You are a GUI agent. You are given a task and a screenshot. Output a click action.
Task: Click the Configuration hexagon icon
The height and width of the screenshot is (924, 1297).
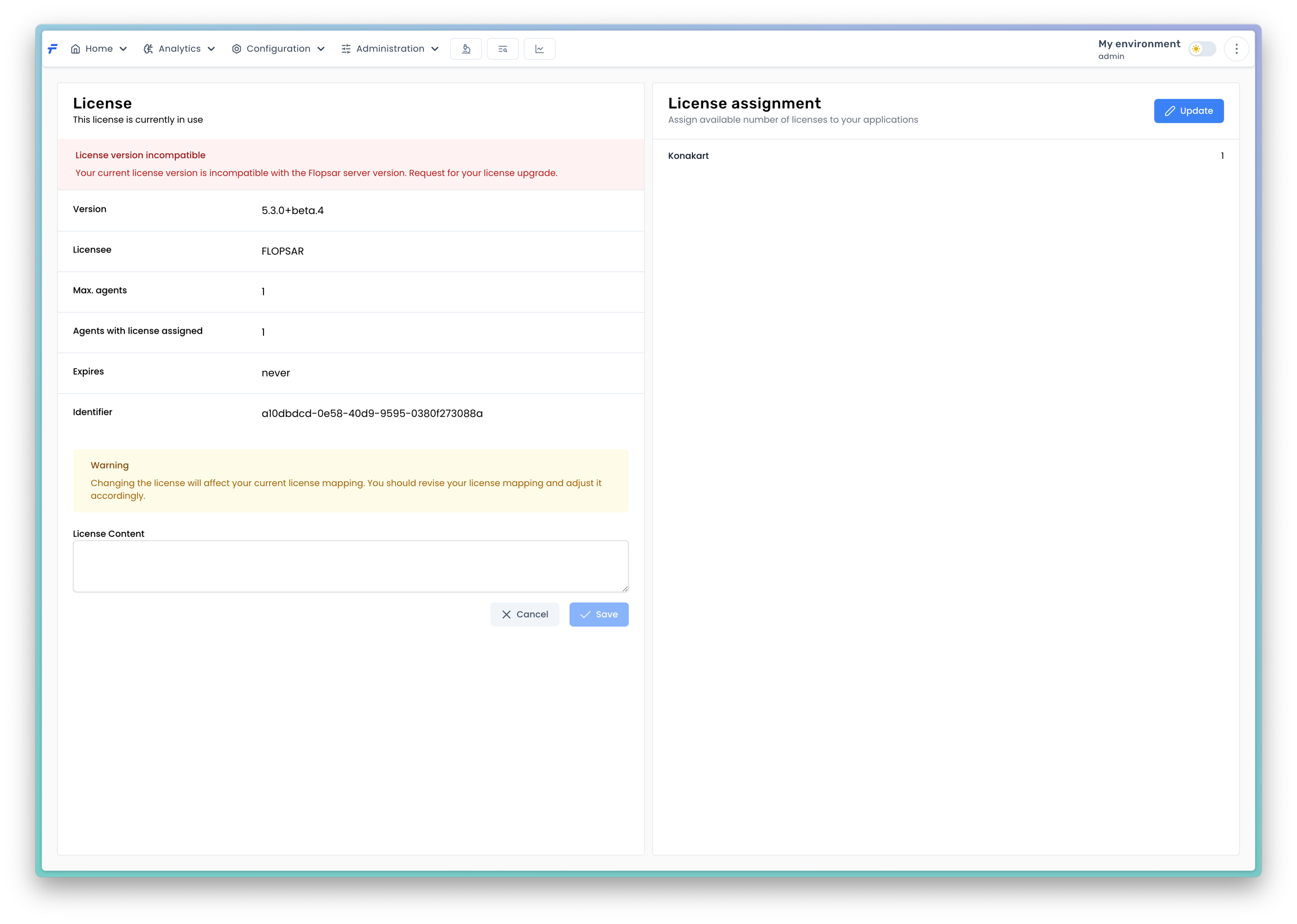236,49
